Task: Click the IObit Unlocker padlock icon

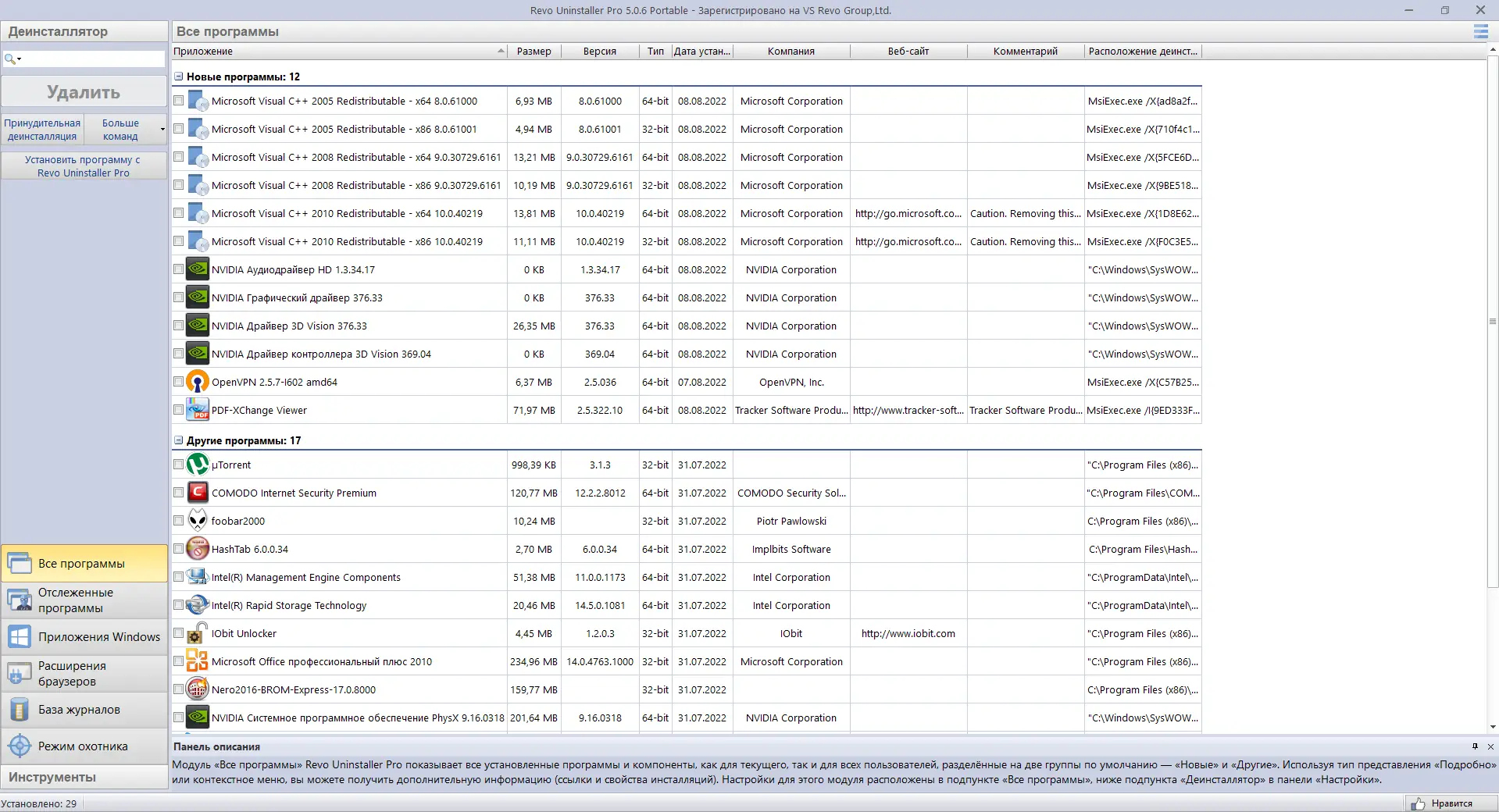Action: pos(198,633)
